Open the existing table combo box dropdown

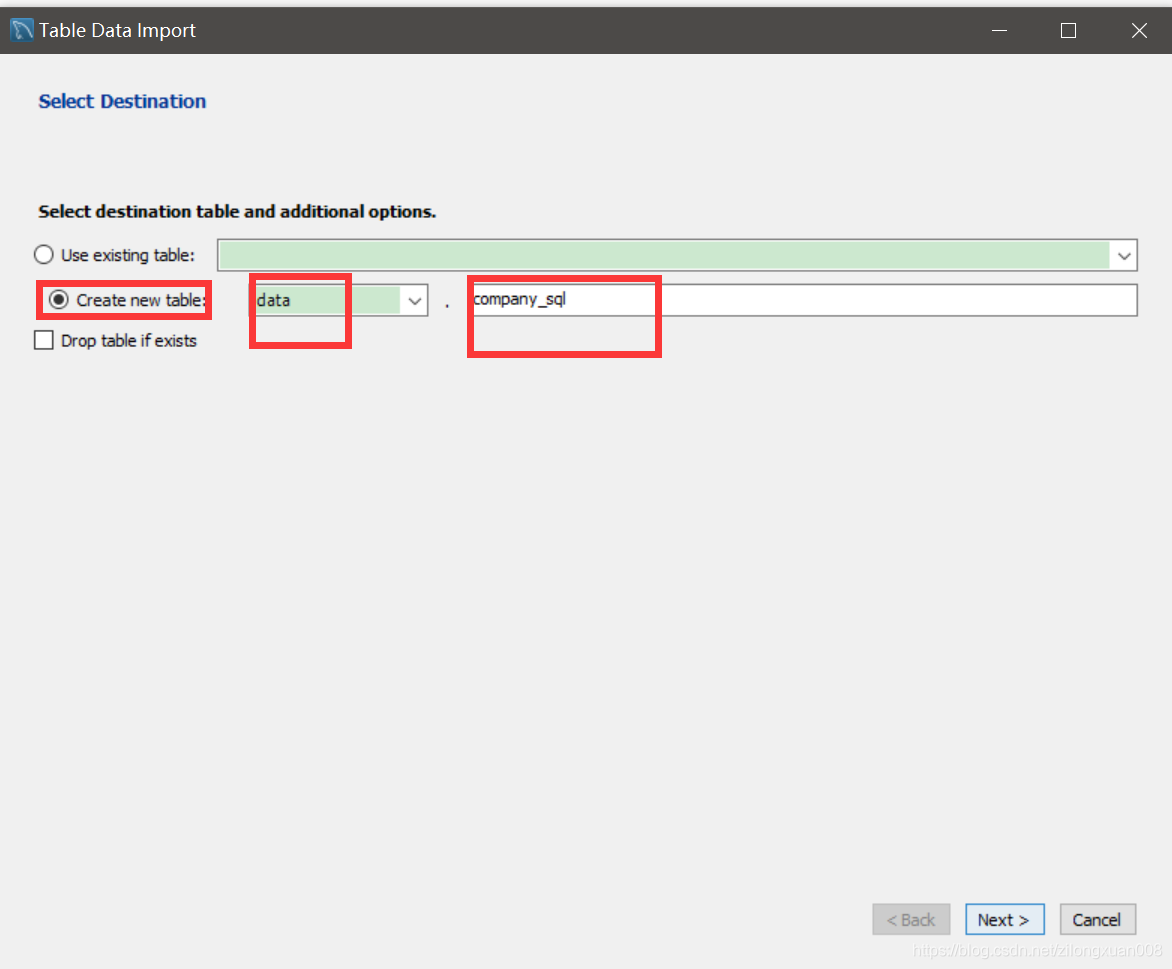1124,255
